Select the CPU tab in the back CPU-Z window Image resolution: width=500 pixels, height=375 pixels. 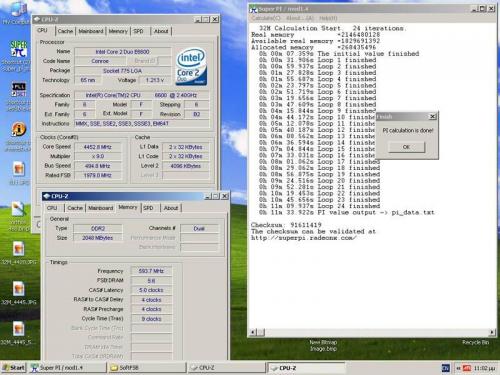coord(42,30)
